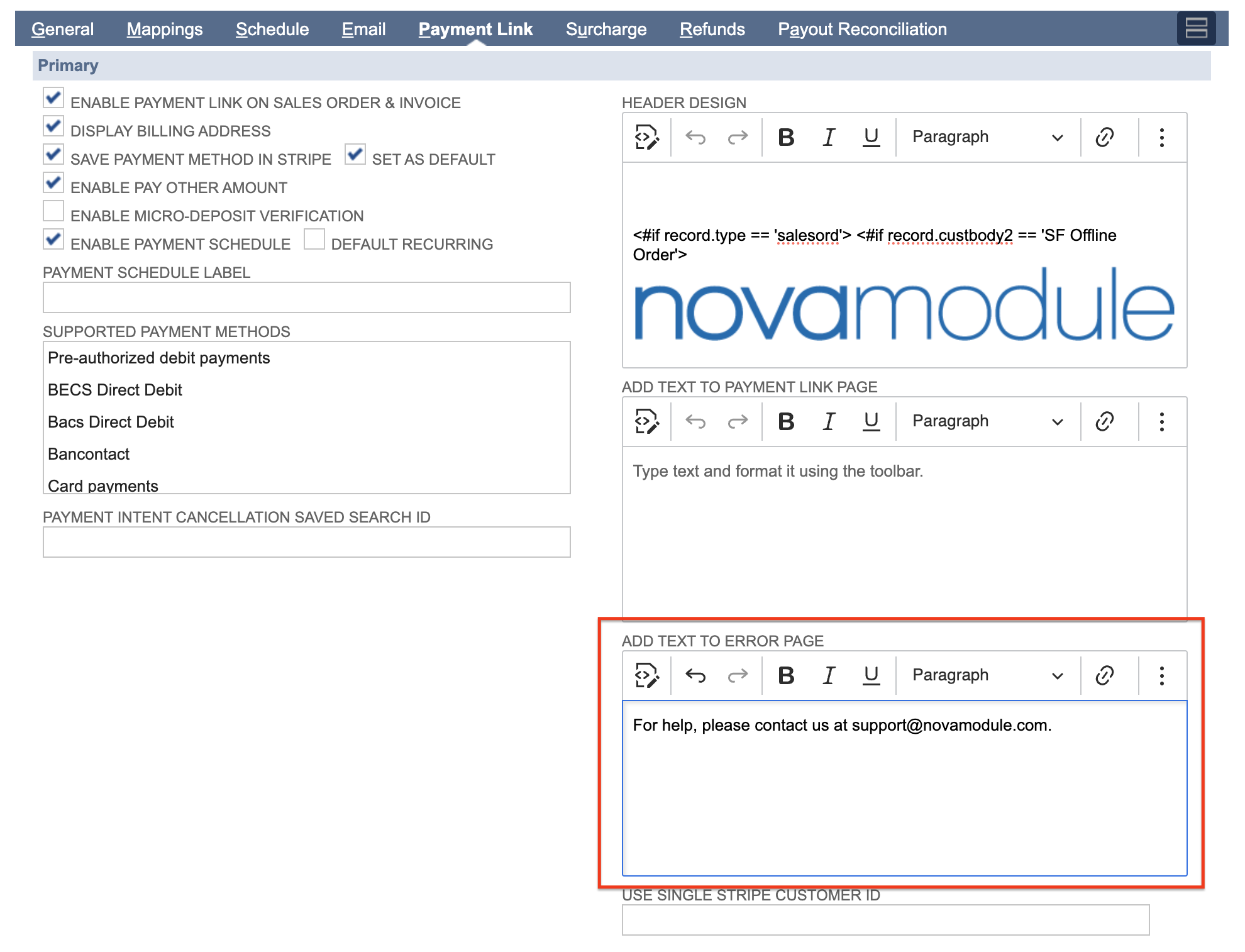
Task: Check the Default Recurring checkbox
Action: click(x=314, y=239)
